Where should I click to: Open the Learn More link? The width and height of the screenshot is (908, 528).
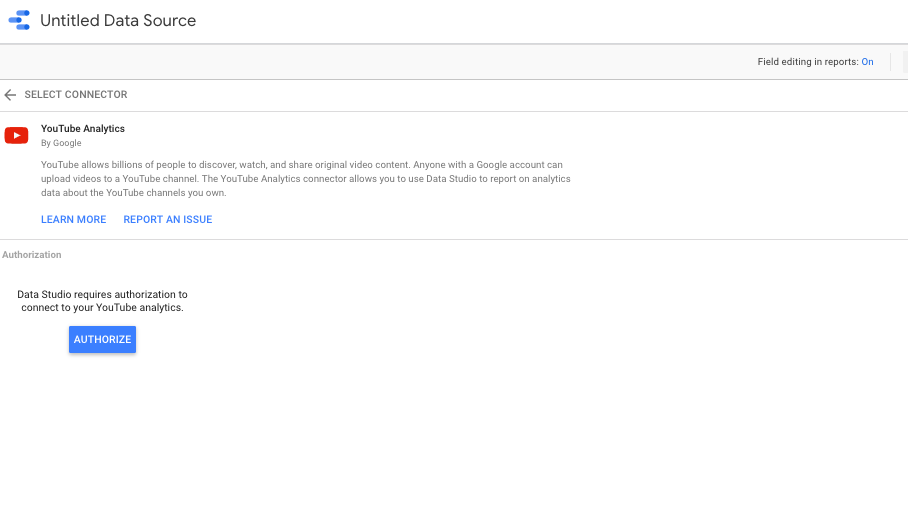pyautogui.click(x=74, y=219)
